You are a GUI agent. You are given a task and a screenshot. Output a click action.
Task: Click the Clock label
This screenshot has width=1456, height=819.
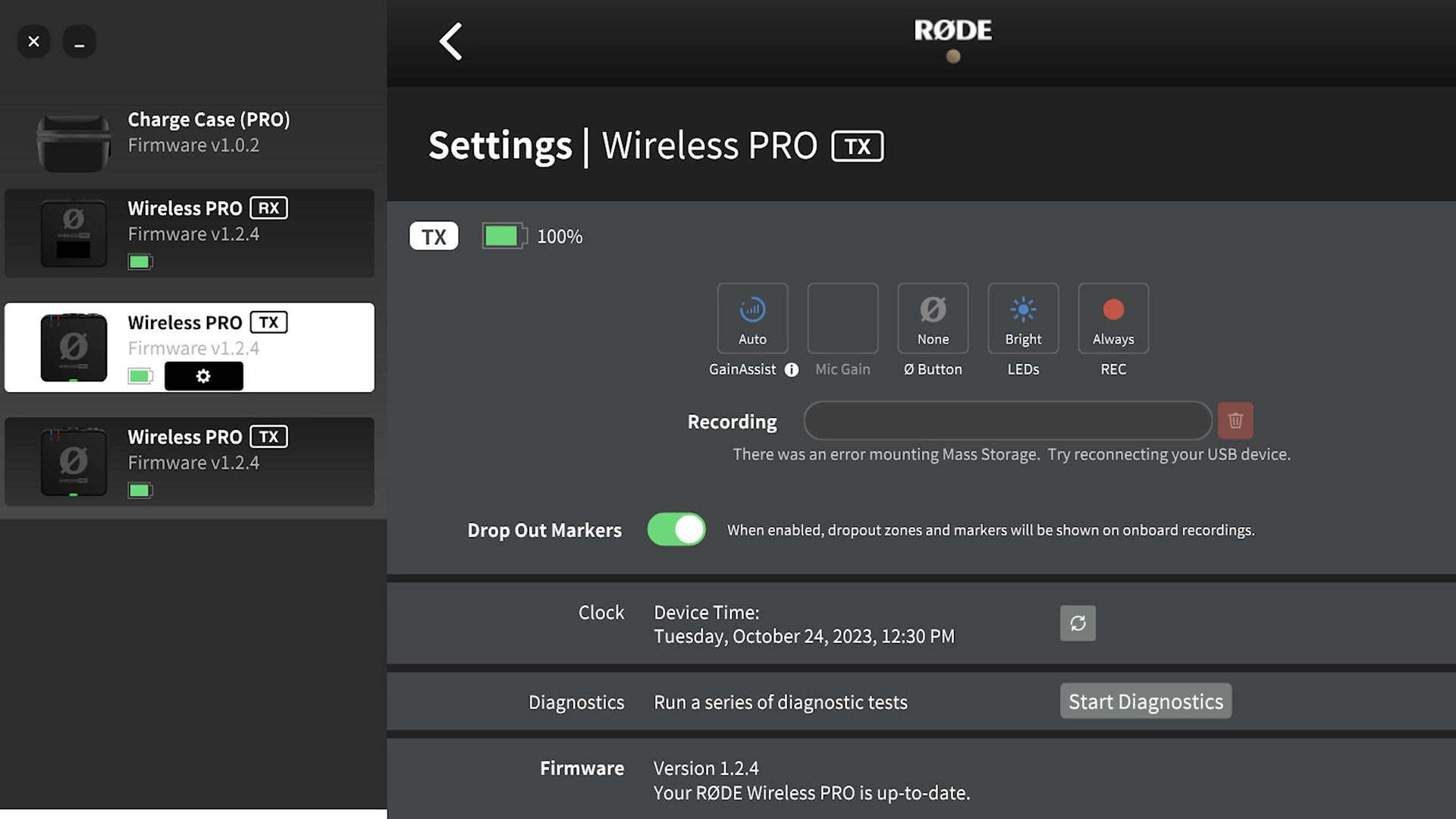pos(601,612)
